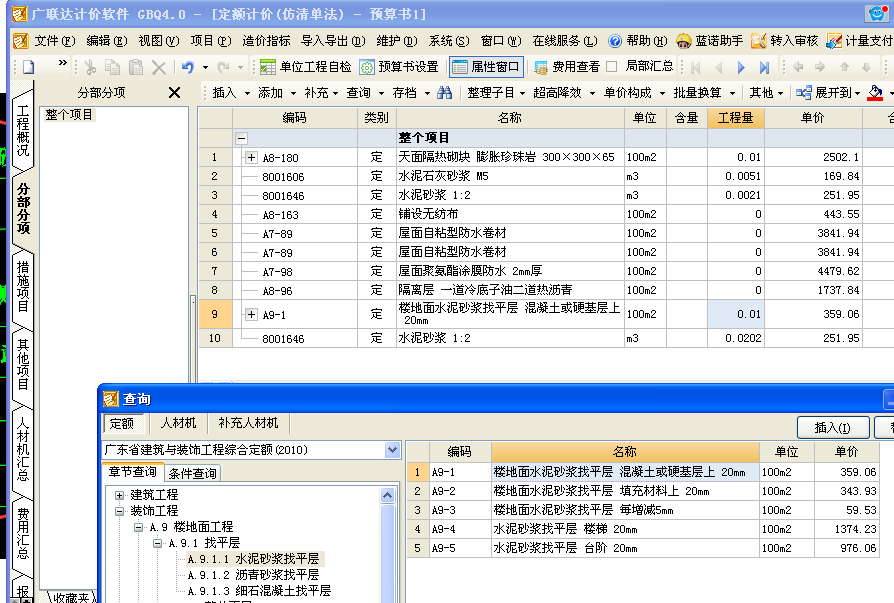Expand 建筑工程 tree node
The width and height of the screenshot is (894, 603).
pyautogui.click(x=119, y=495)
